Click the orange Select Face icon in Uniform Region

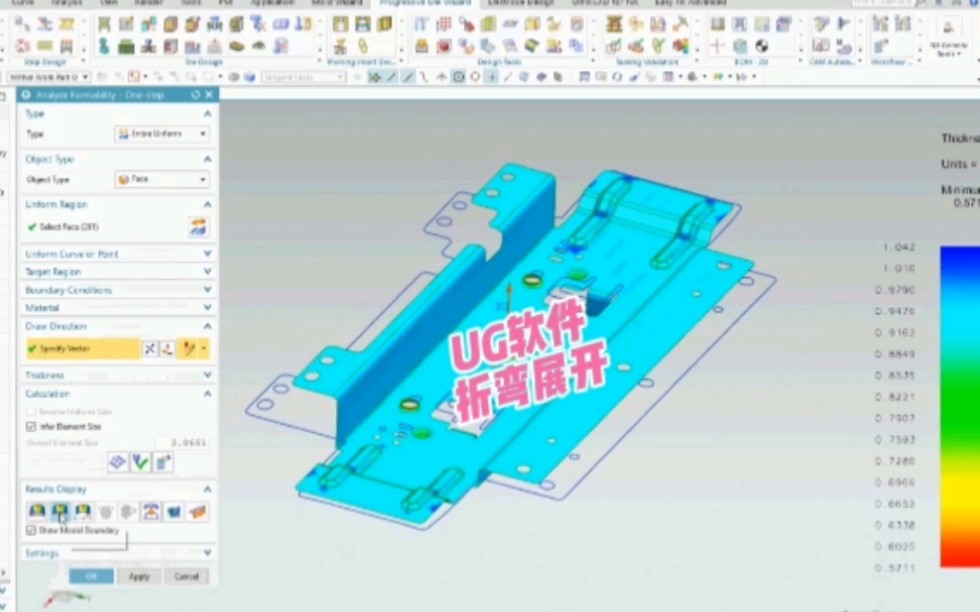point(196,226)
